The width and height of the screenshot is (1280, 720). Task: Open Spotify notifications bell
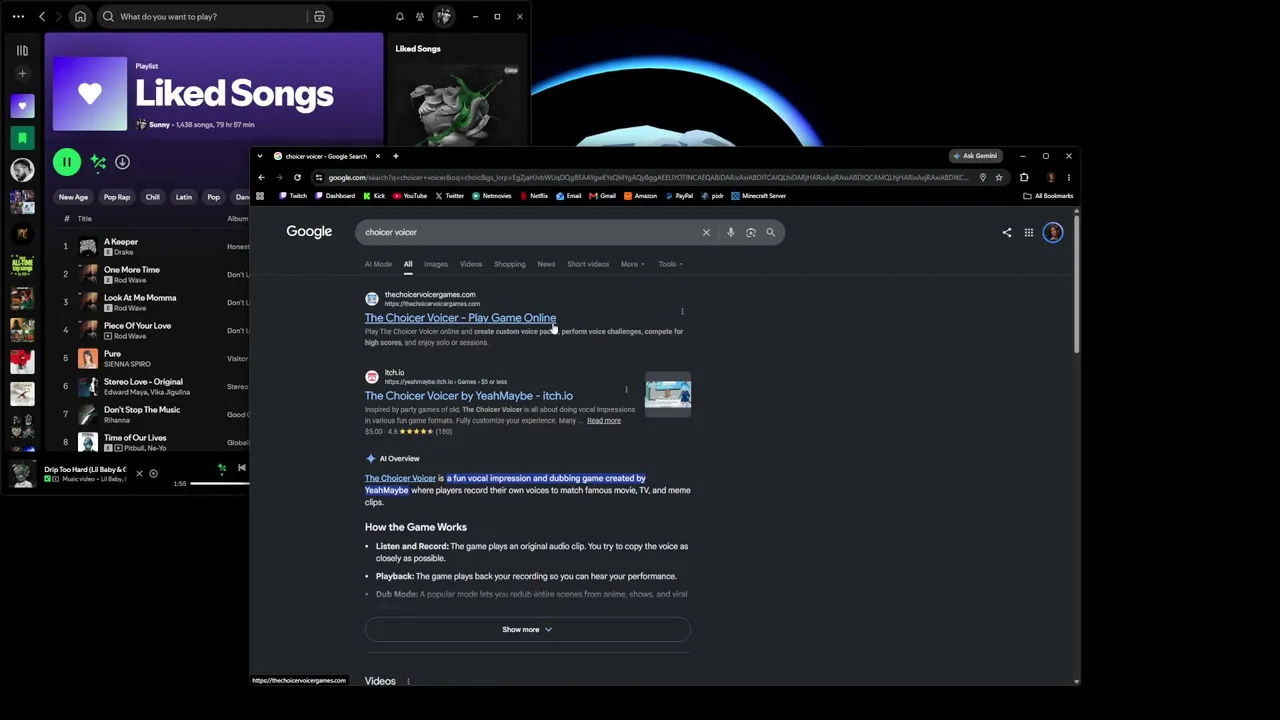400,16
